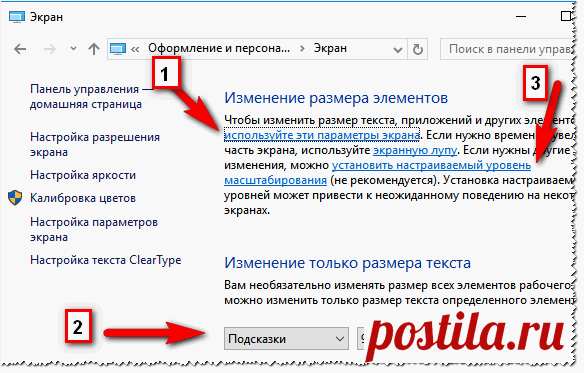Click heading 'Изменение размера элементов'

[x=336, y=98]
